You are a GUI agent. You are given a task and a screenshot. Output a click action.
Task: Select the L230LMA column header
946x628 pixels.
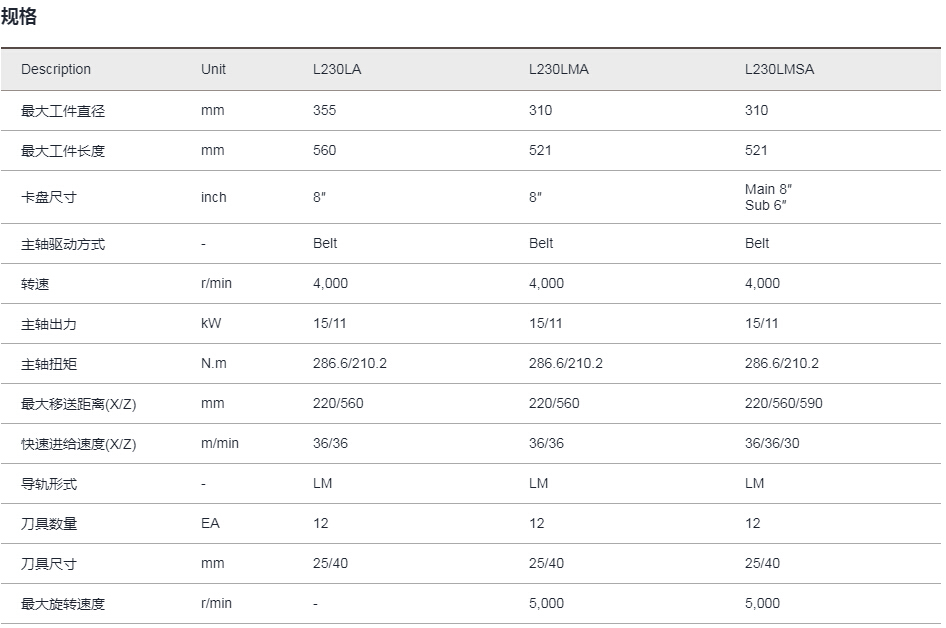[x=558, y=69]
